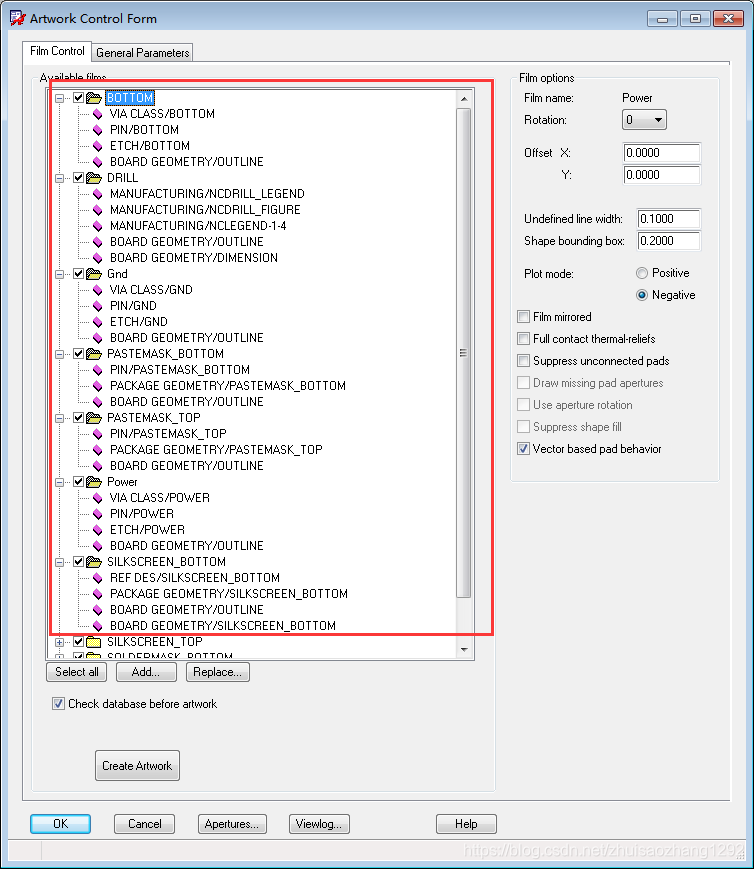754x869 pixels.
Task: Select Positive plot mode
Action: (x=641, y=273)
